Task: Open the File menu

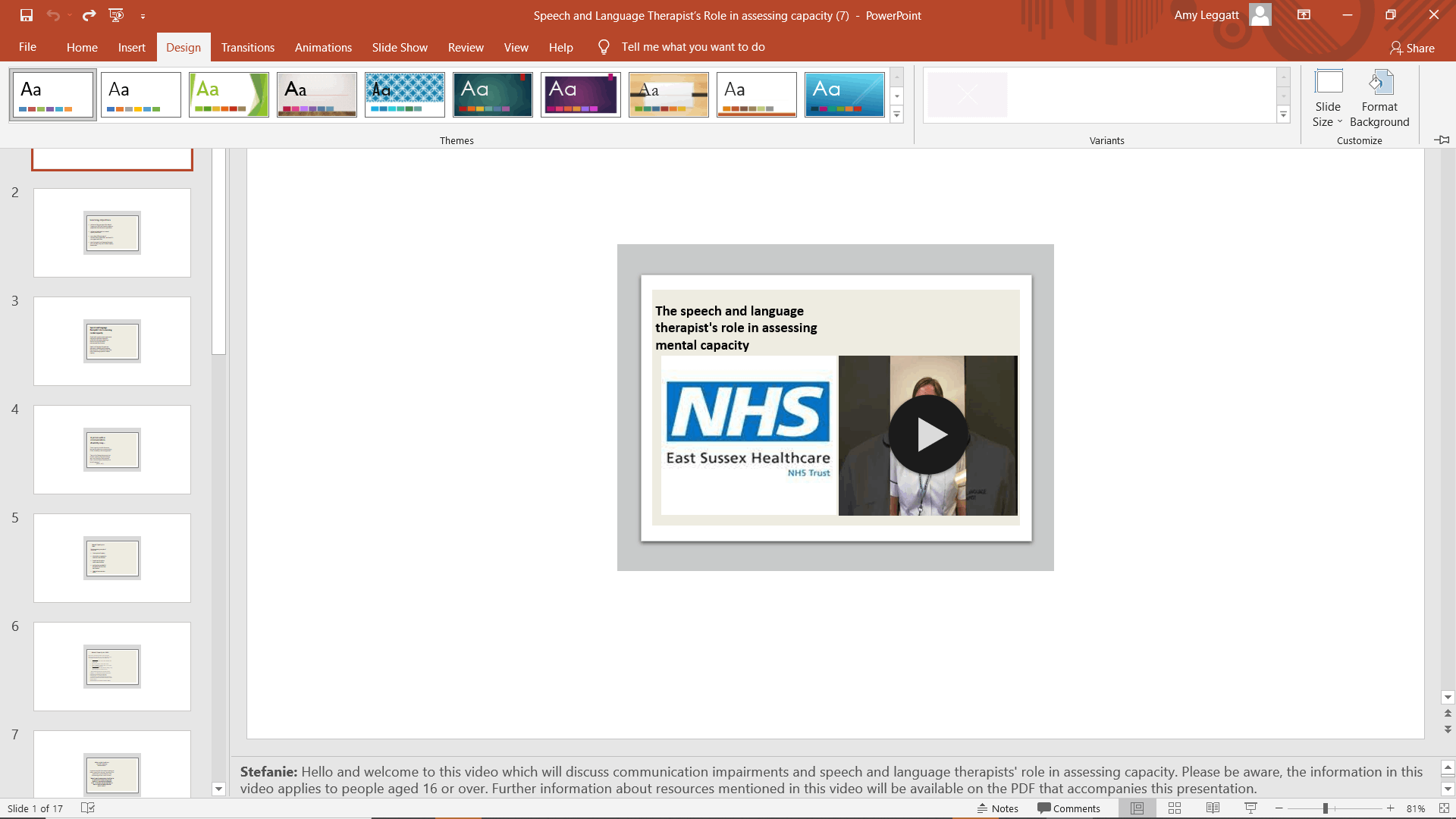Action: 27,47
